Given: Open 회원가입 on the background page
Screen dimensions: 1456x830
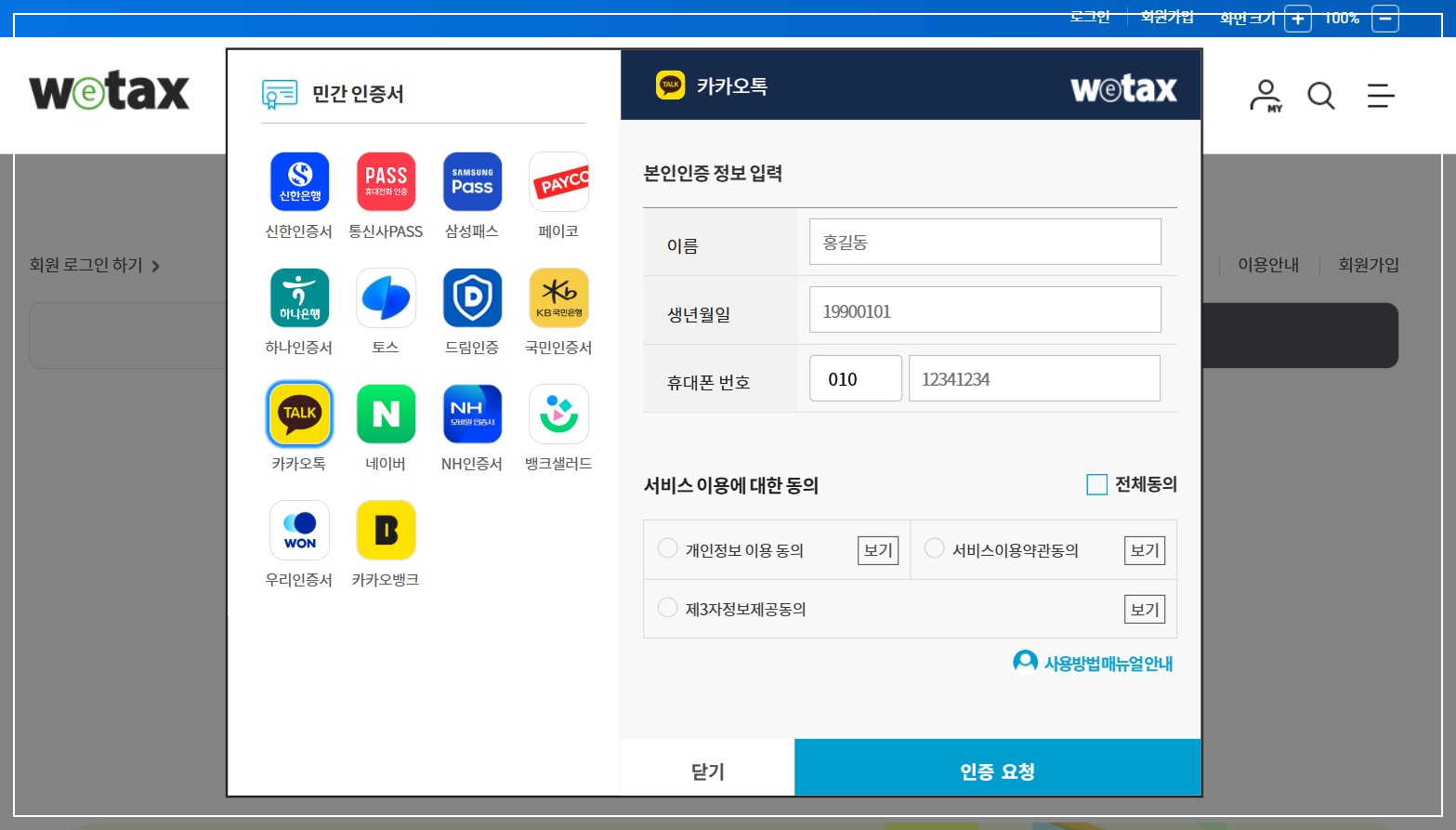Looking at the screenshot, I should (1369, 265).
